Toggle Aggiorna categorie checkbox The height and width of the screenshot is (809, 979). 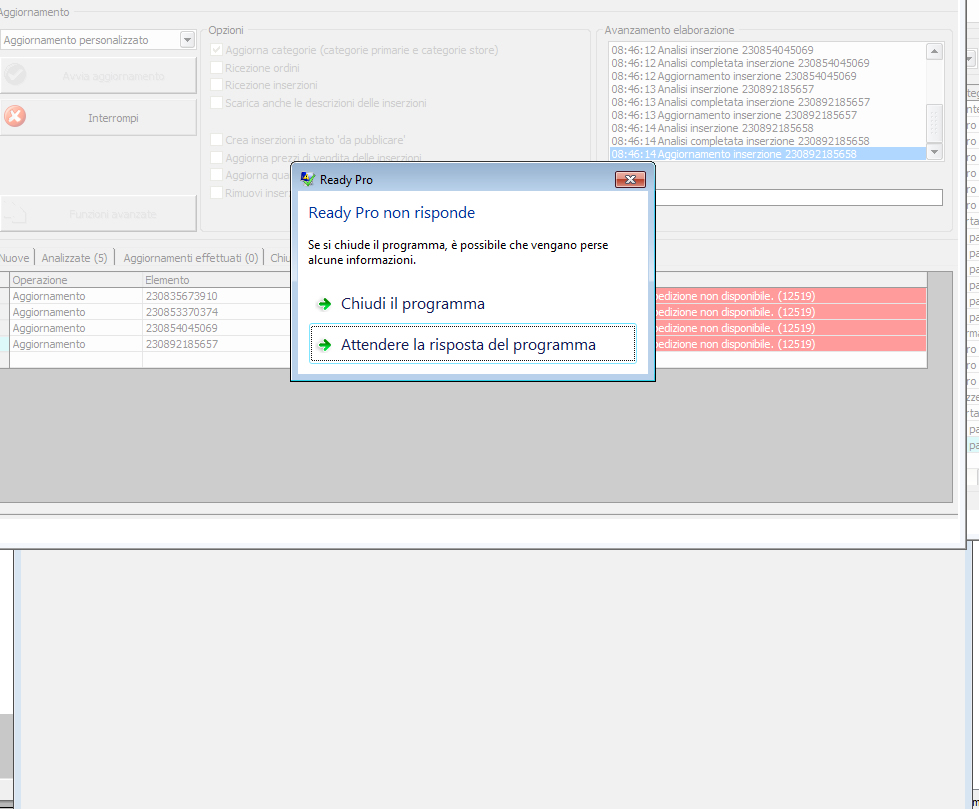pyautogui.click(x=216, y=49)
